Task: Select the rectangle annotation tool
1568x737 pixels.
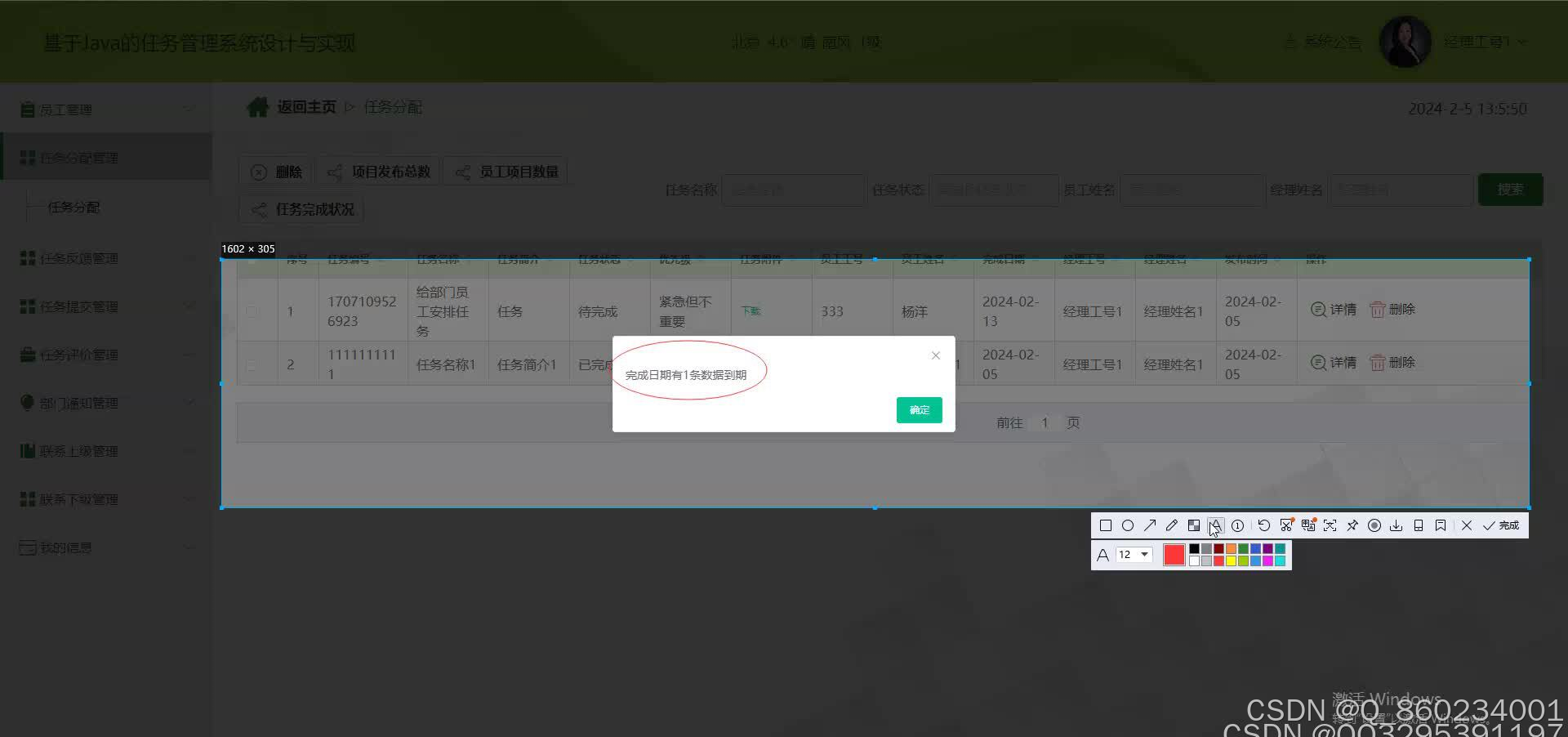Action: tap(1106, 525)
